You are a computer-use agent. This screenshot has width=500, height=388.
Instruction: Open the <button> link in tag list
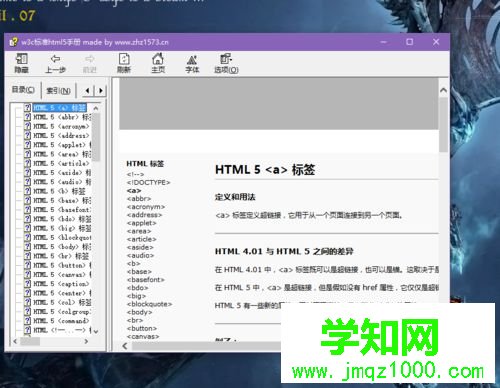click(x=142, y=328)
